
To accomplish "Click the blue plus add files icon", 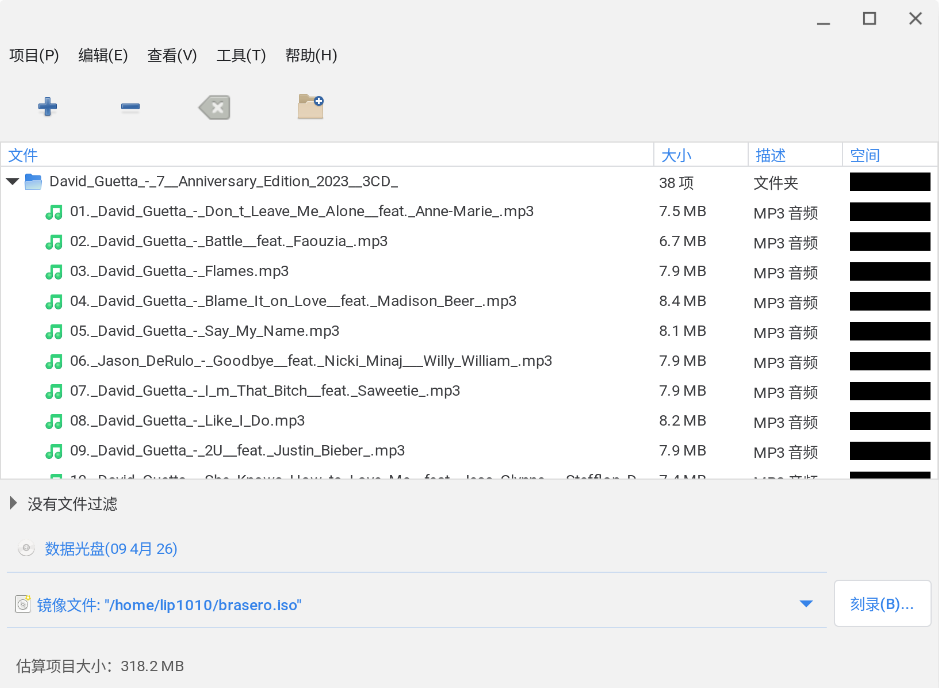I will [x=47, y=107].
